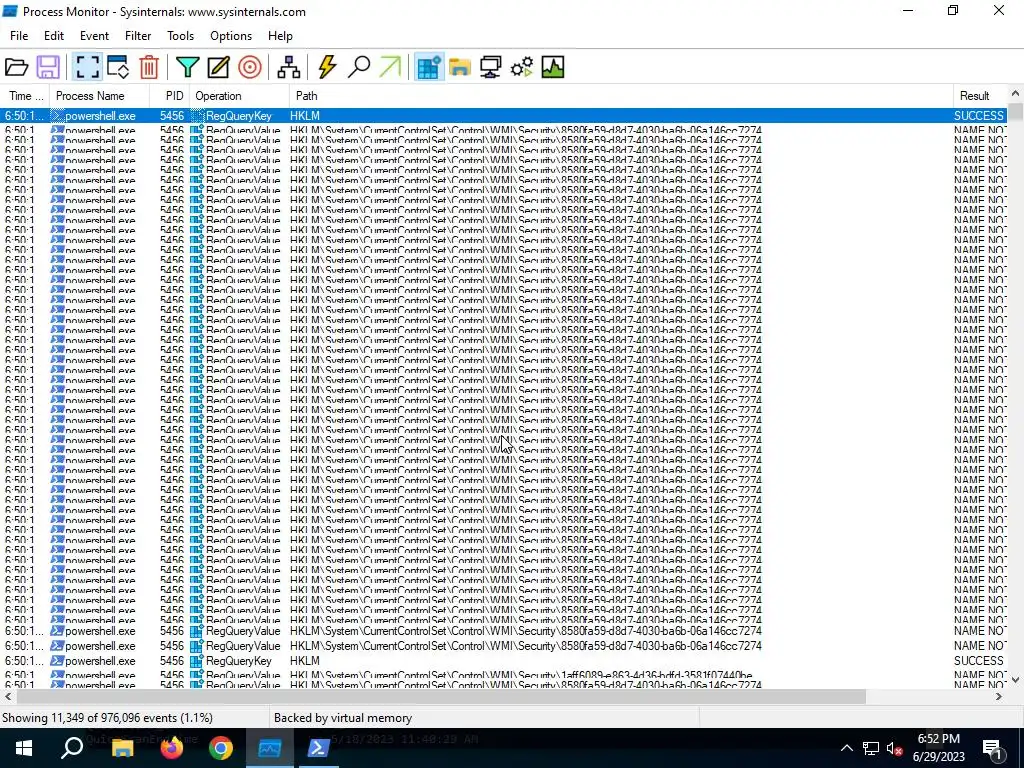Click the Process Name column header
1024x768 pixels.
pos(99,96)
